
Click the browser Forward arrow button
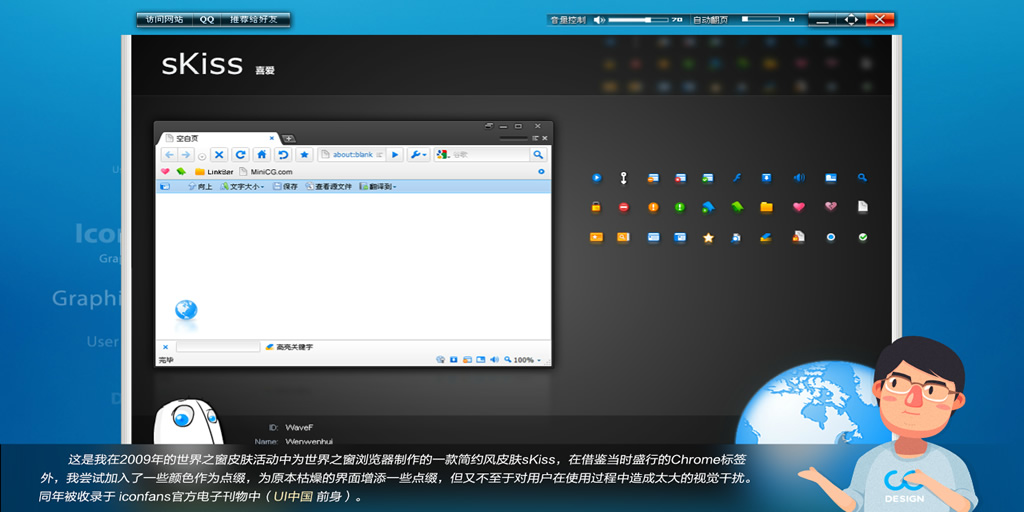tap(185, 155)
